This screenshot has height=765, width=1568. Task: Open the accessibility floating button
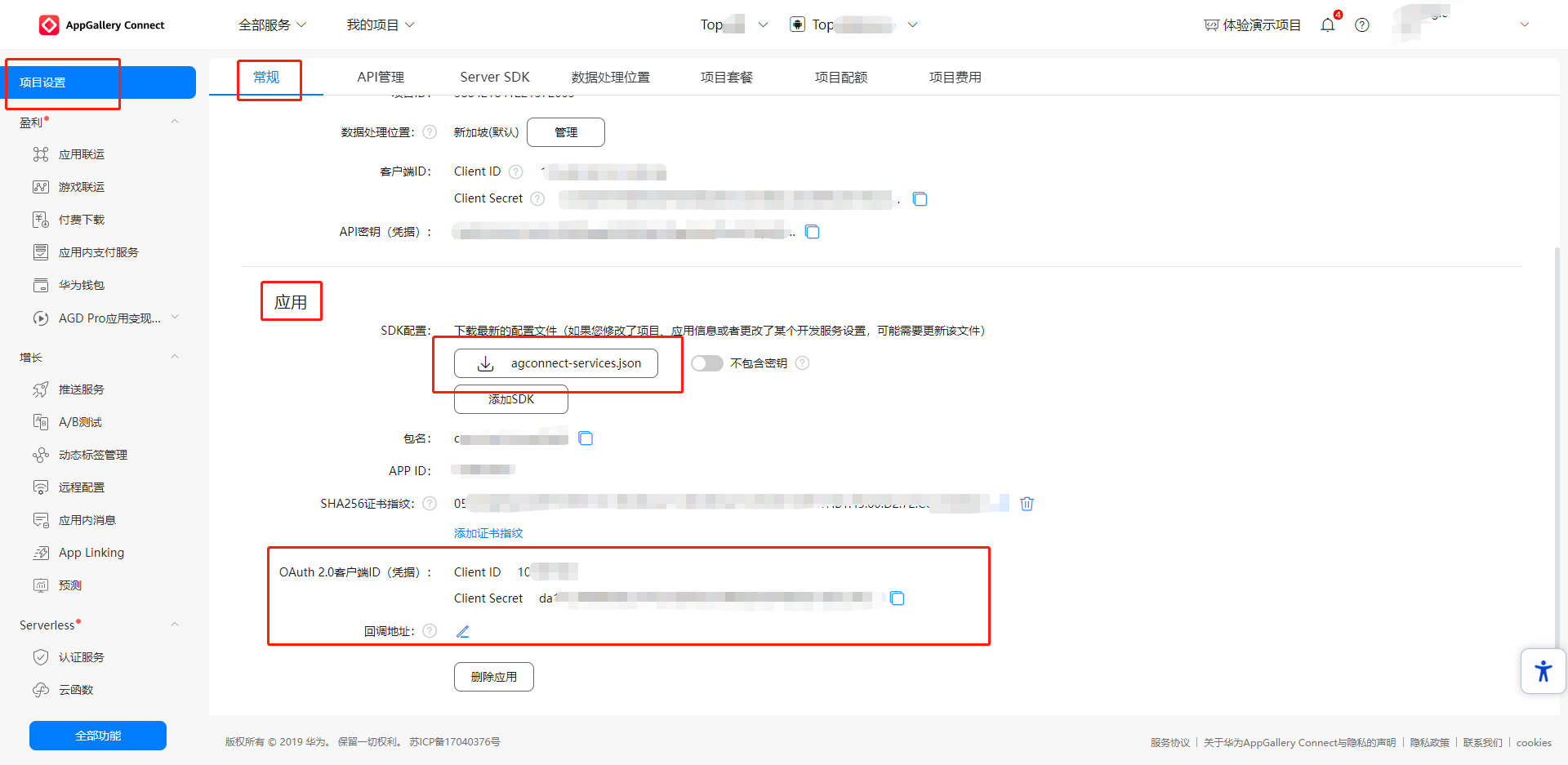click(x=1543, y=671)
